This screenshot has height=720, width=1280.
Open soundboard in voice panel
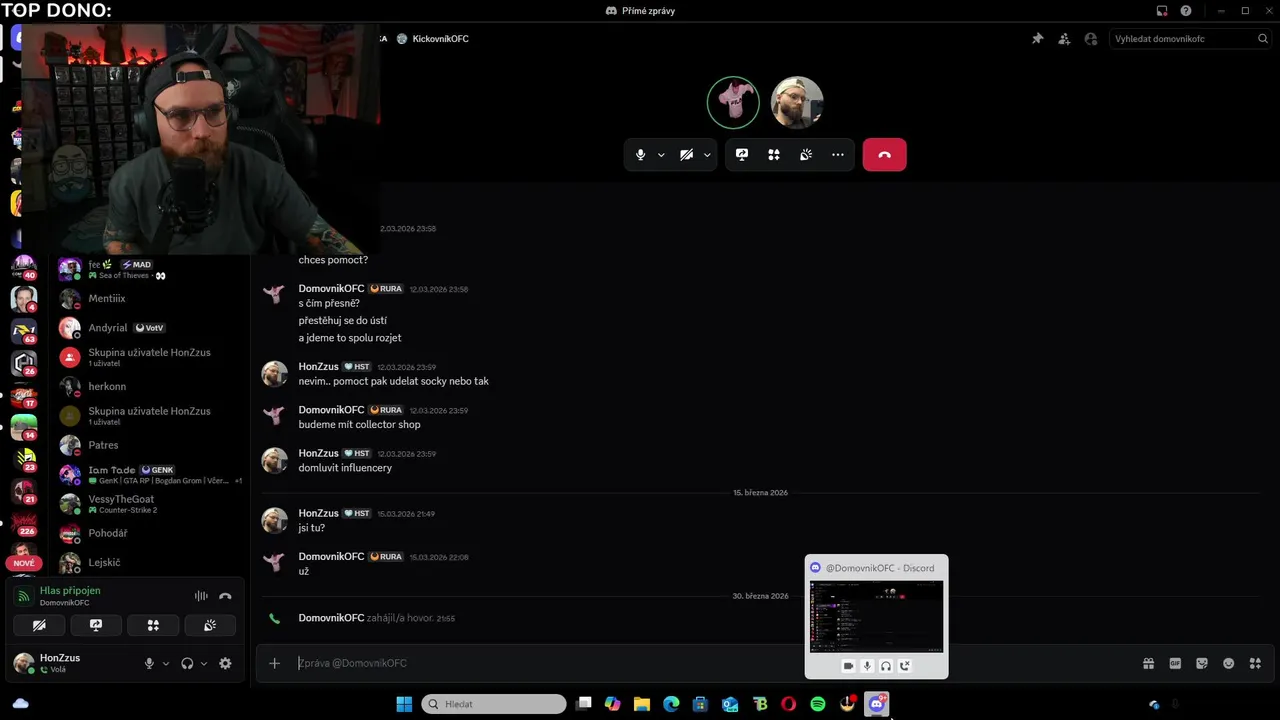click(x=210, y=625)
